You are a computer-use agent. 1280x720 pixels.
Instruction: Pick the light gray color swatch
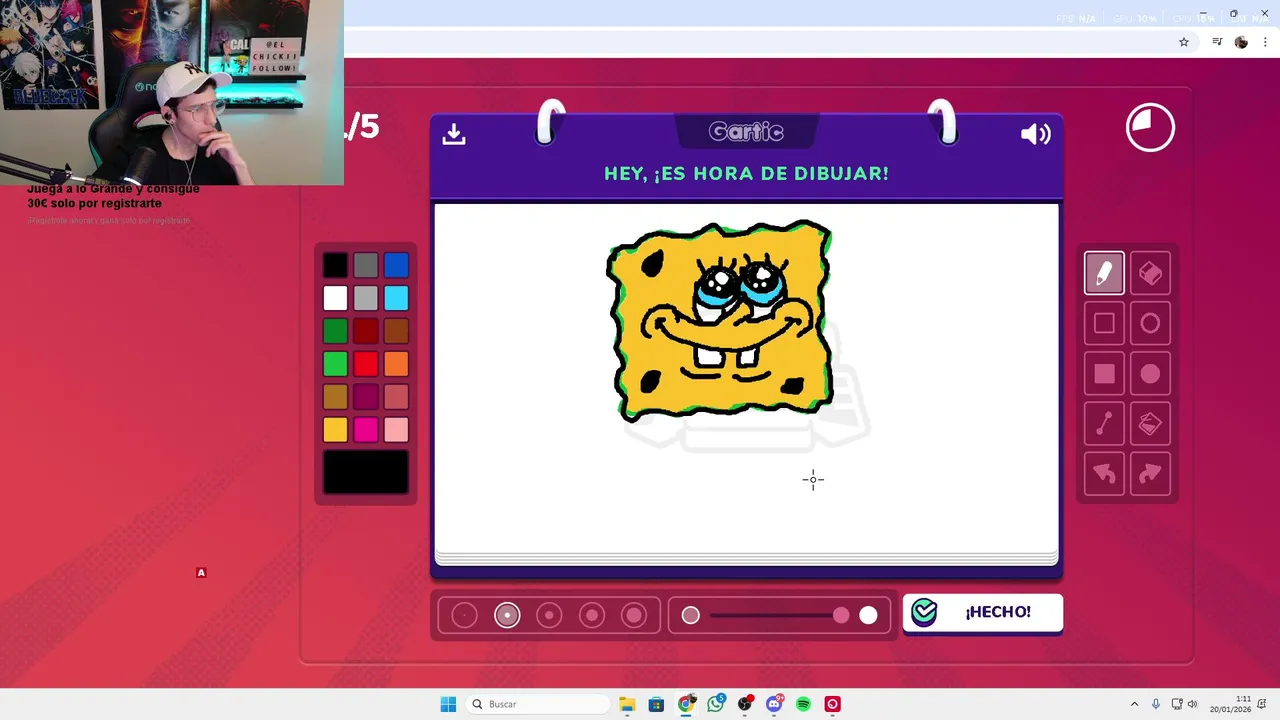point(366,298)
